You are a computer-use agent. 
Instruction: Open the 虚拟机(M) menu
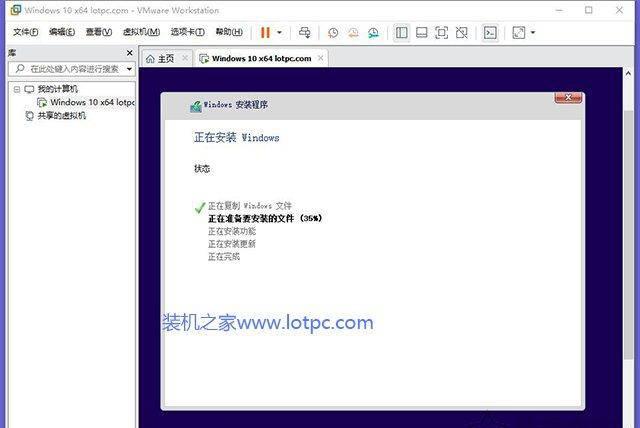141,32
